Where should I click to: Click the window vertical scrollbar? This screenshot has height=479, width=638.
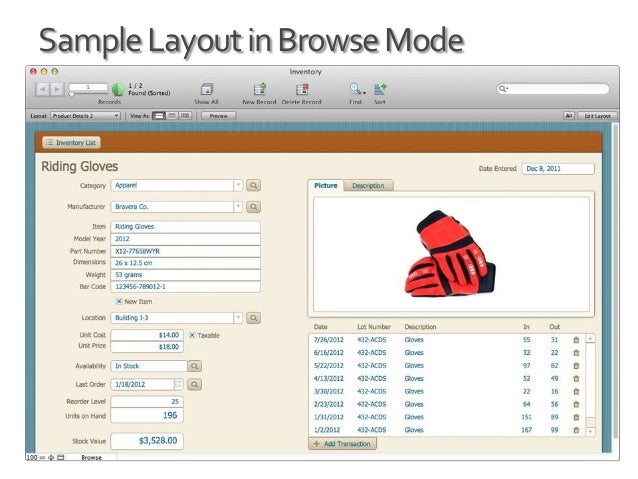615,281
